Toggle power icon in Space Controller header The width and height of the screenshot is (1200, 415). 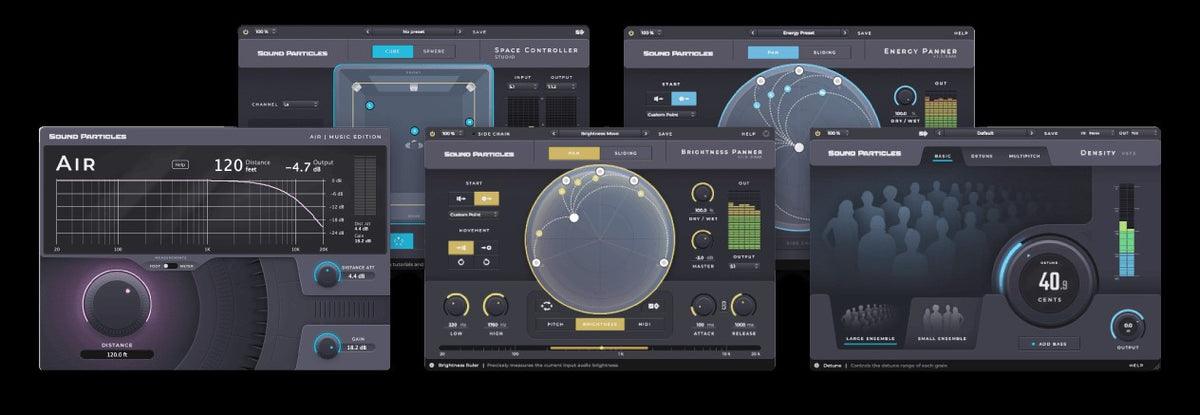pyautogui.click(x=246, y=33)
